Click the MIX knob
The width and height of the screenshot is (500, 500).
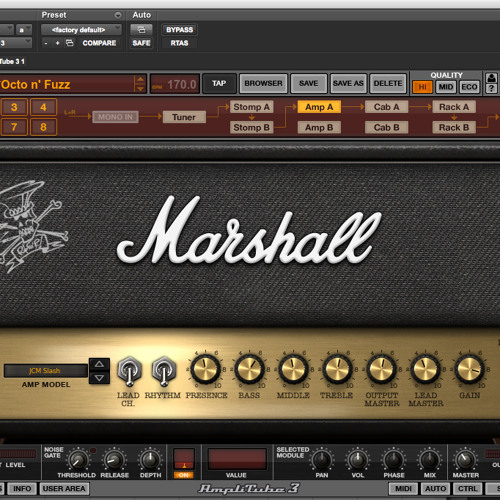[430, 460]
